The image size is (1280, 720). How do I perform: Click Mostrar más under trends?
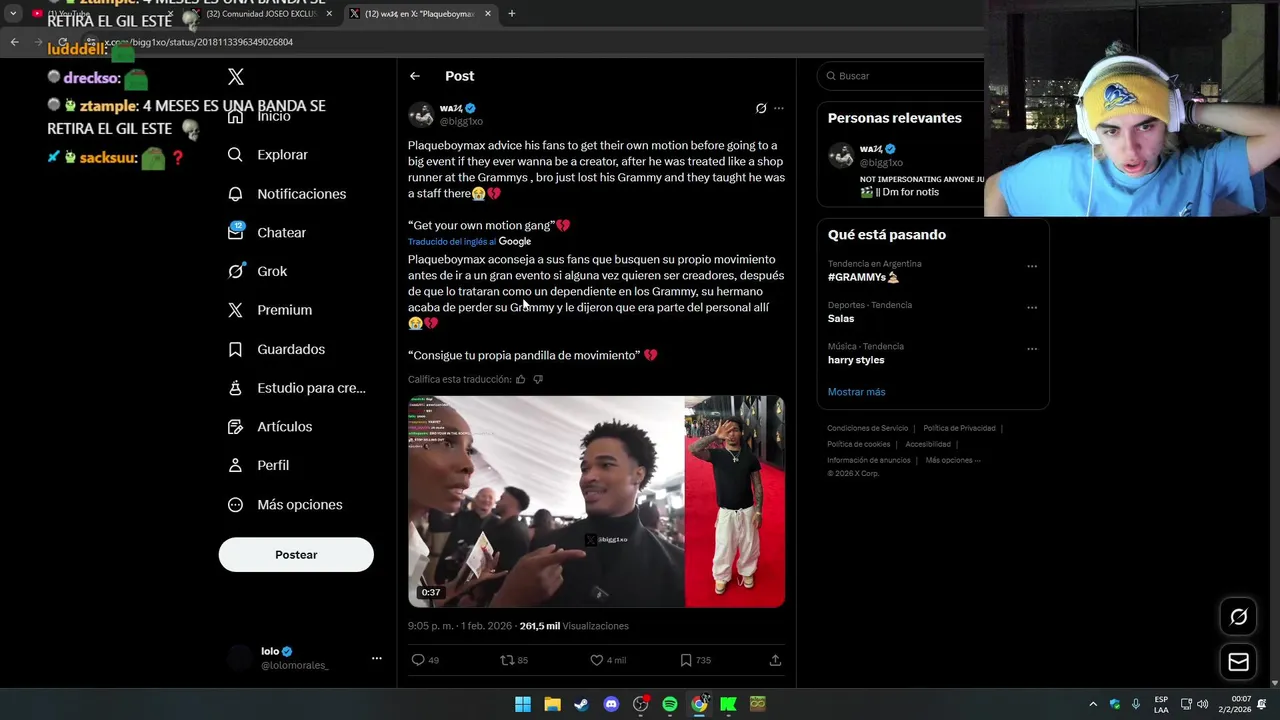(x=856, y=392)
